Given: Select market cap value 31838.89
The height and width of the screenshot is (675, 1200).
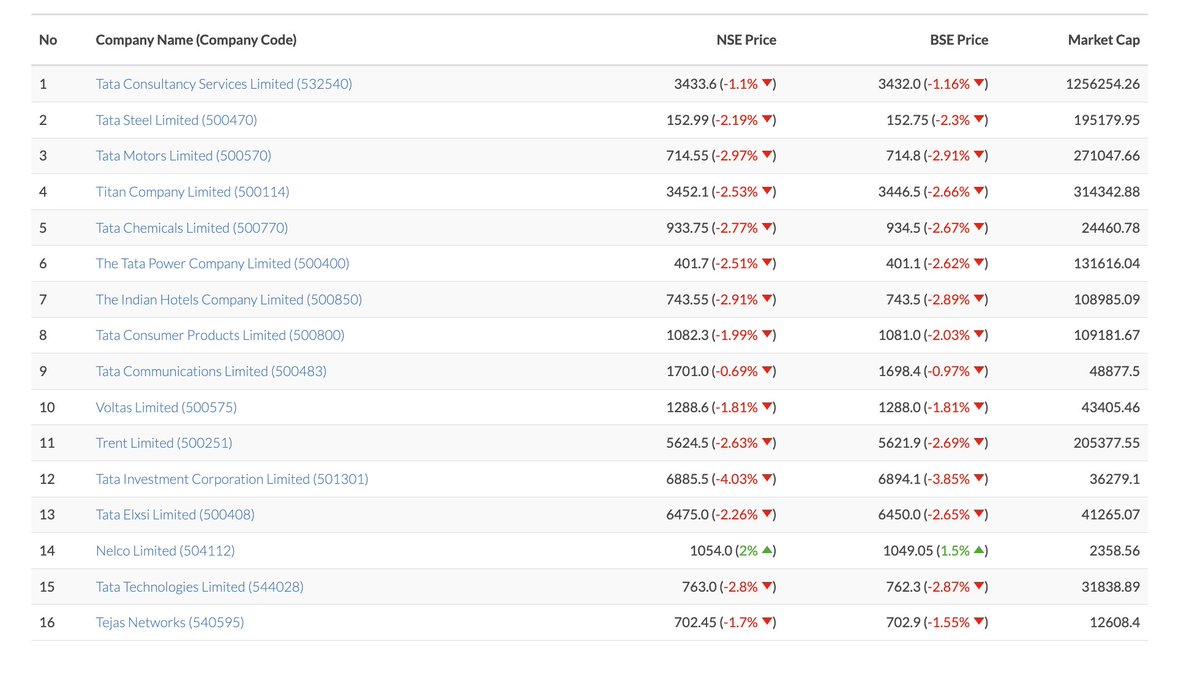Looking at the screenshot, I should tap(1111, 587).
